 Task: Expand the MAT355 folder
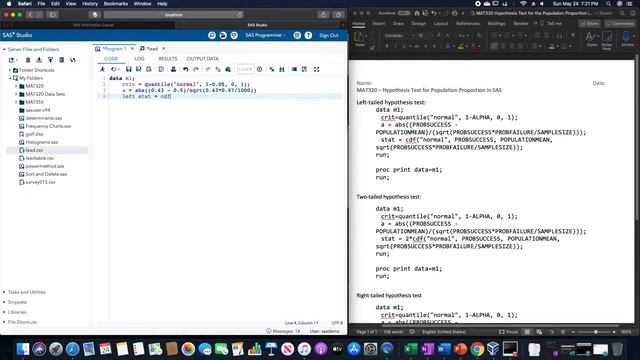coord(16,102)
